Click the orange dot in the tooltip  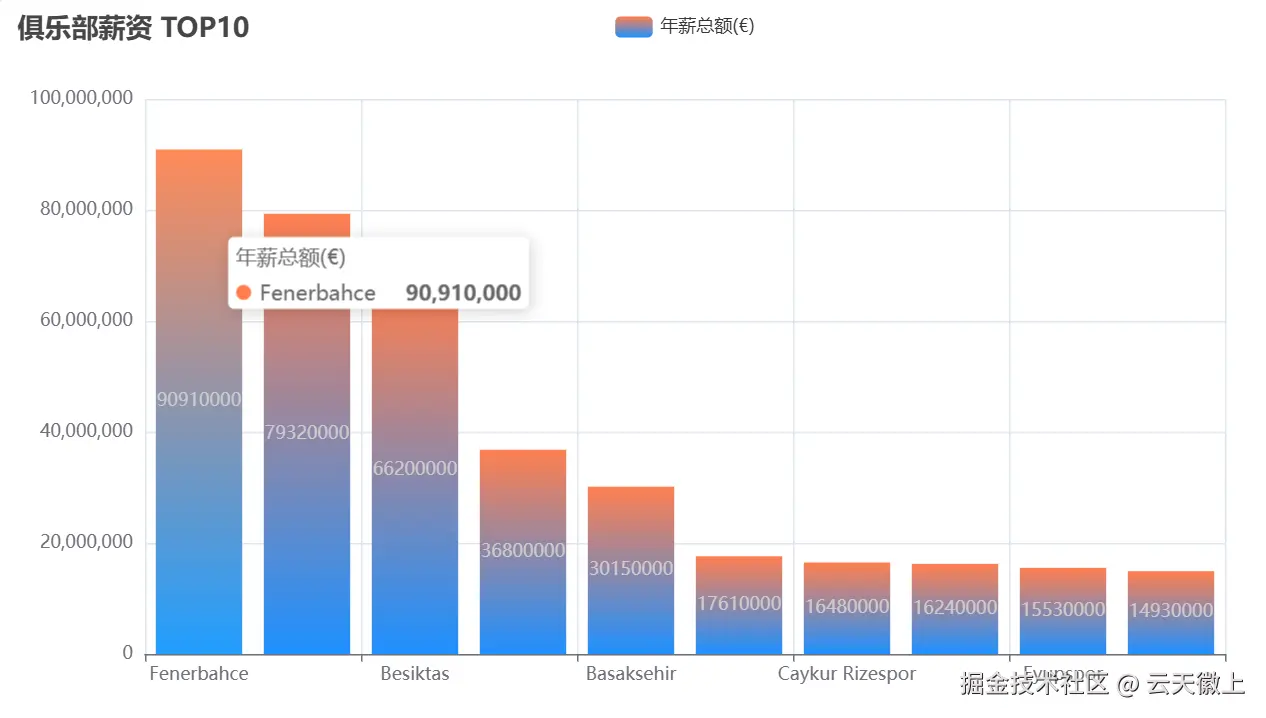[243, 293]
